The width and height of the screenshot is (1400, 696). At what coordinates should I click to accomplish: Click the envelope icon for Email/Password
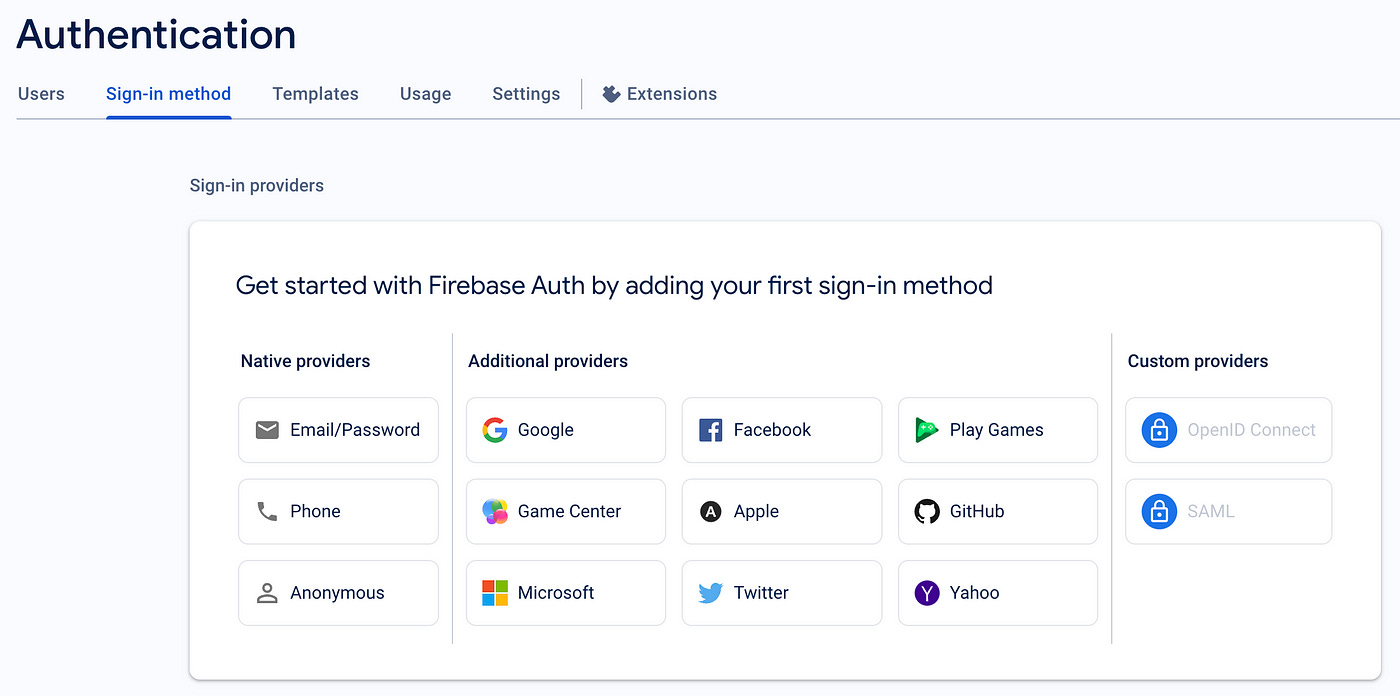pyautogui.click(x=267, y=430)
